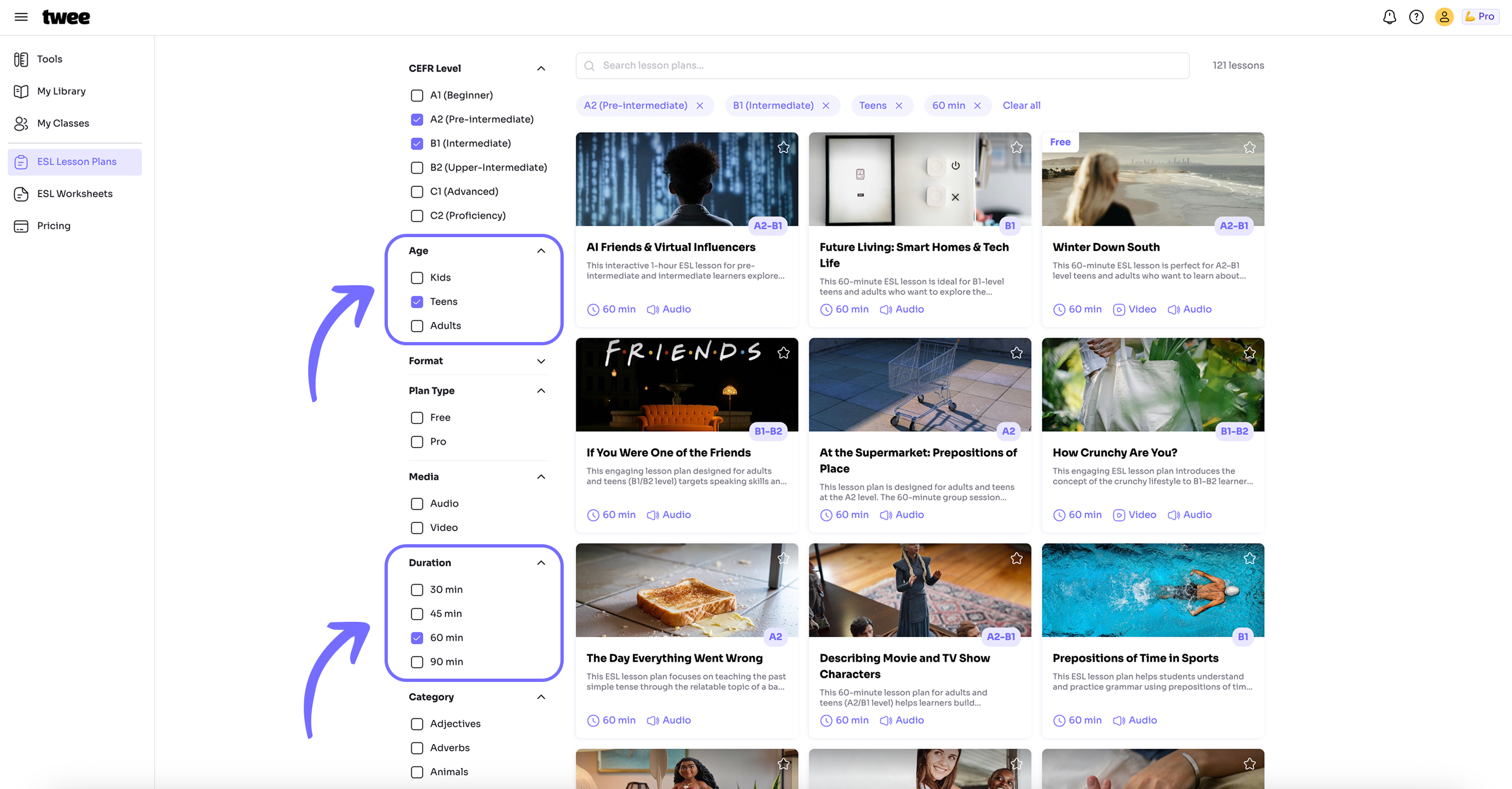This screenshot has width=1512, height=789.
Task: Uncheck B1 (Intermediate) checkbox
Action: 417,143
